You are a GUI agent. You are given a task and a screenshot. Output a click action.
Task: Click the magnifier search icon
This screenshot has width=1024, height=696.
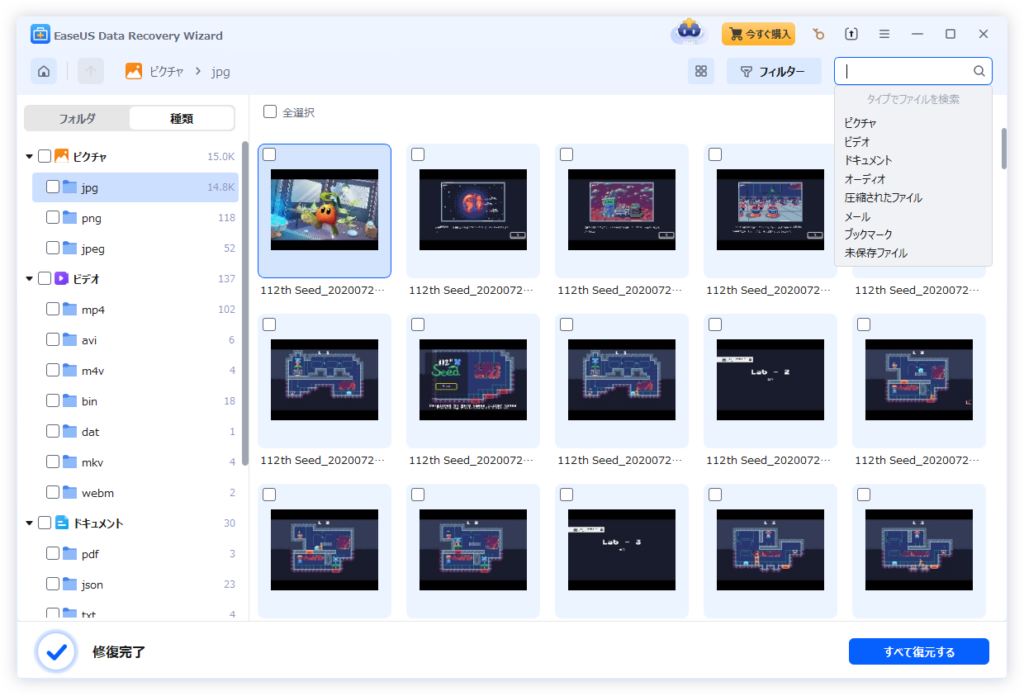point(979,71)
